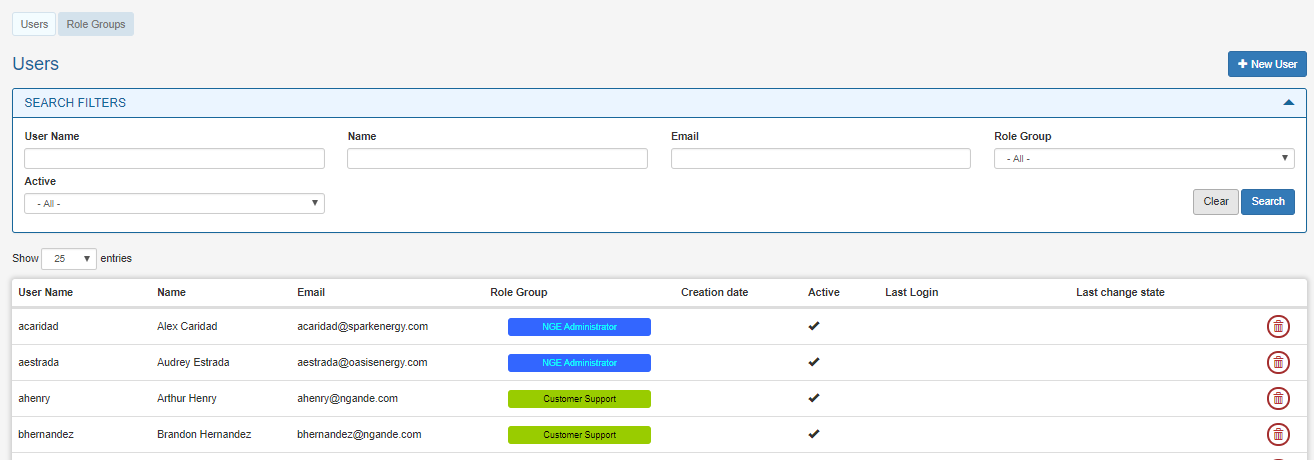Viewport: 1314px width, 460px height.
Task: Click the New User button
Action: tap(1267, 64)
